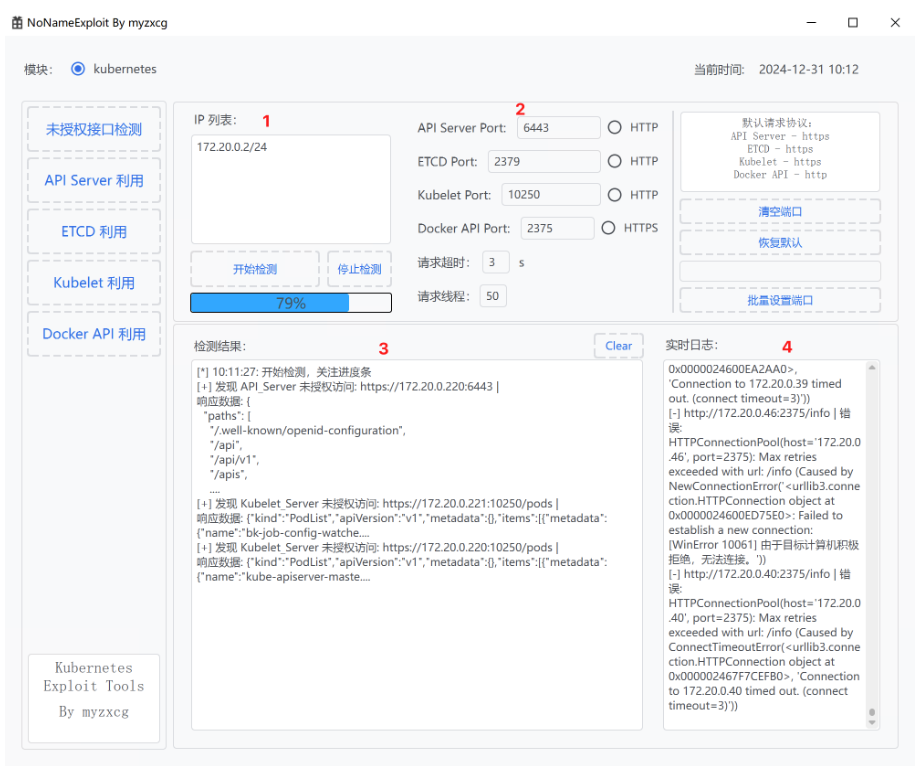921x766 pixels.
Task: Edit the Docker API Port field 2375
Action: (557, 228)
